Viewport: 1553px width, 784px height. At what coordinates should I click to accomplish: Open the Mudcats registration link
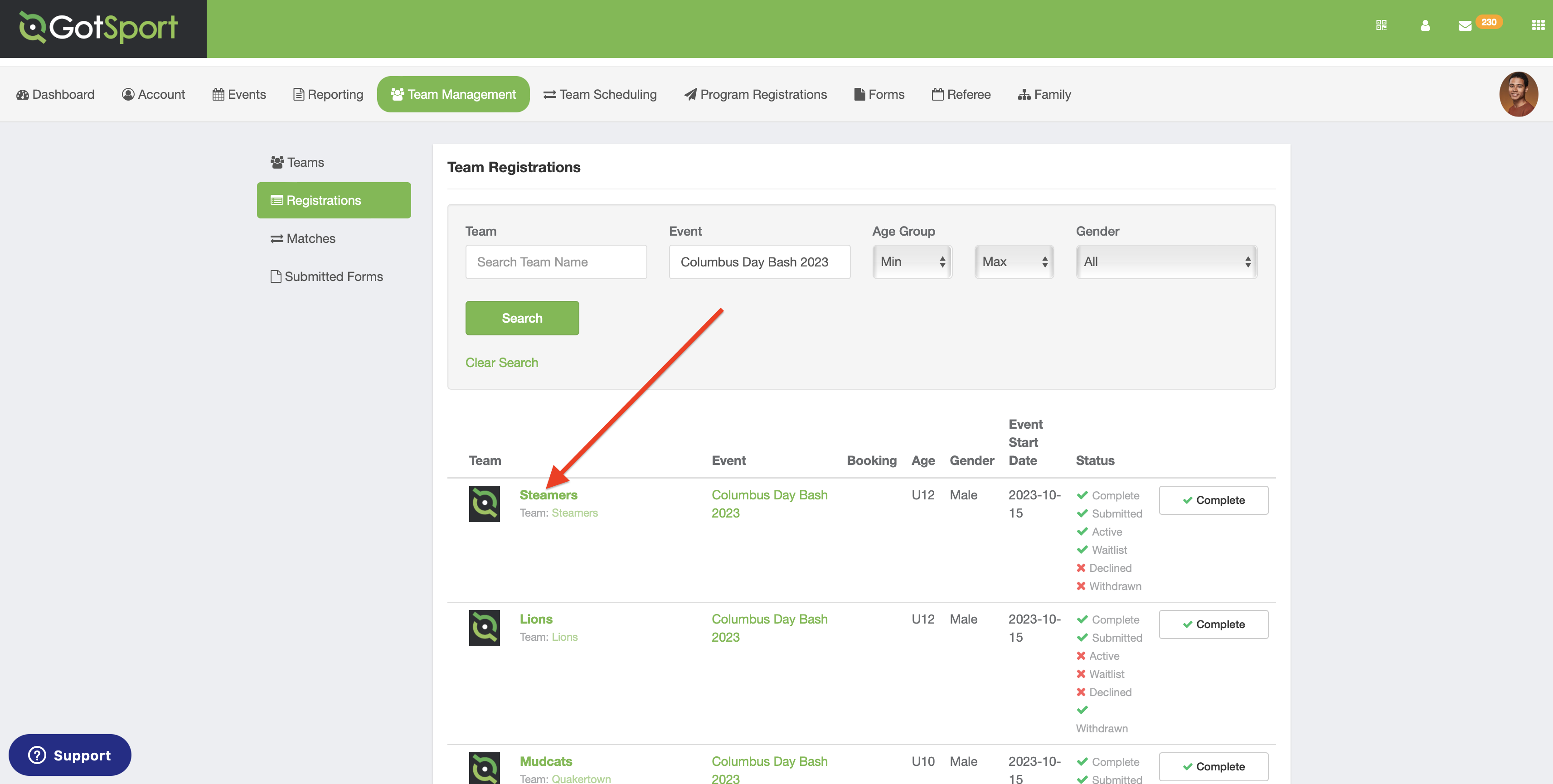pos(546,761)
